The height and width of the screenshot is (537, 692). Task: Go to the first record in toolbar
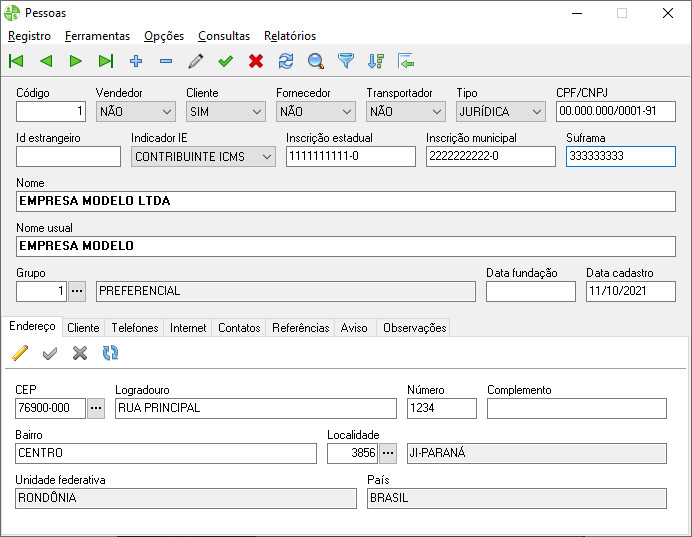coord(16,62)
